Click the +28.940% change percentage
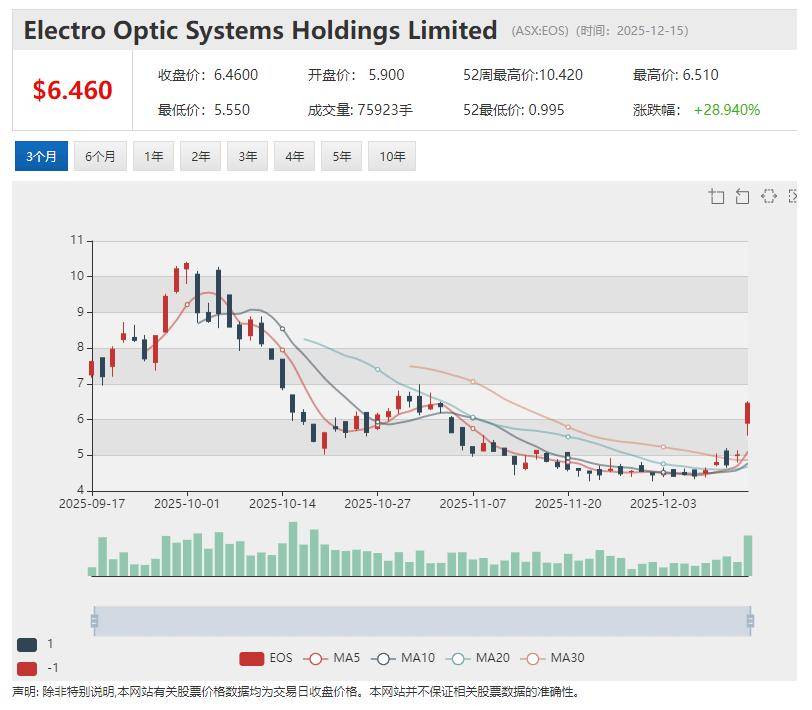The image size is (812, 710). point(727,110)
